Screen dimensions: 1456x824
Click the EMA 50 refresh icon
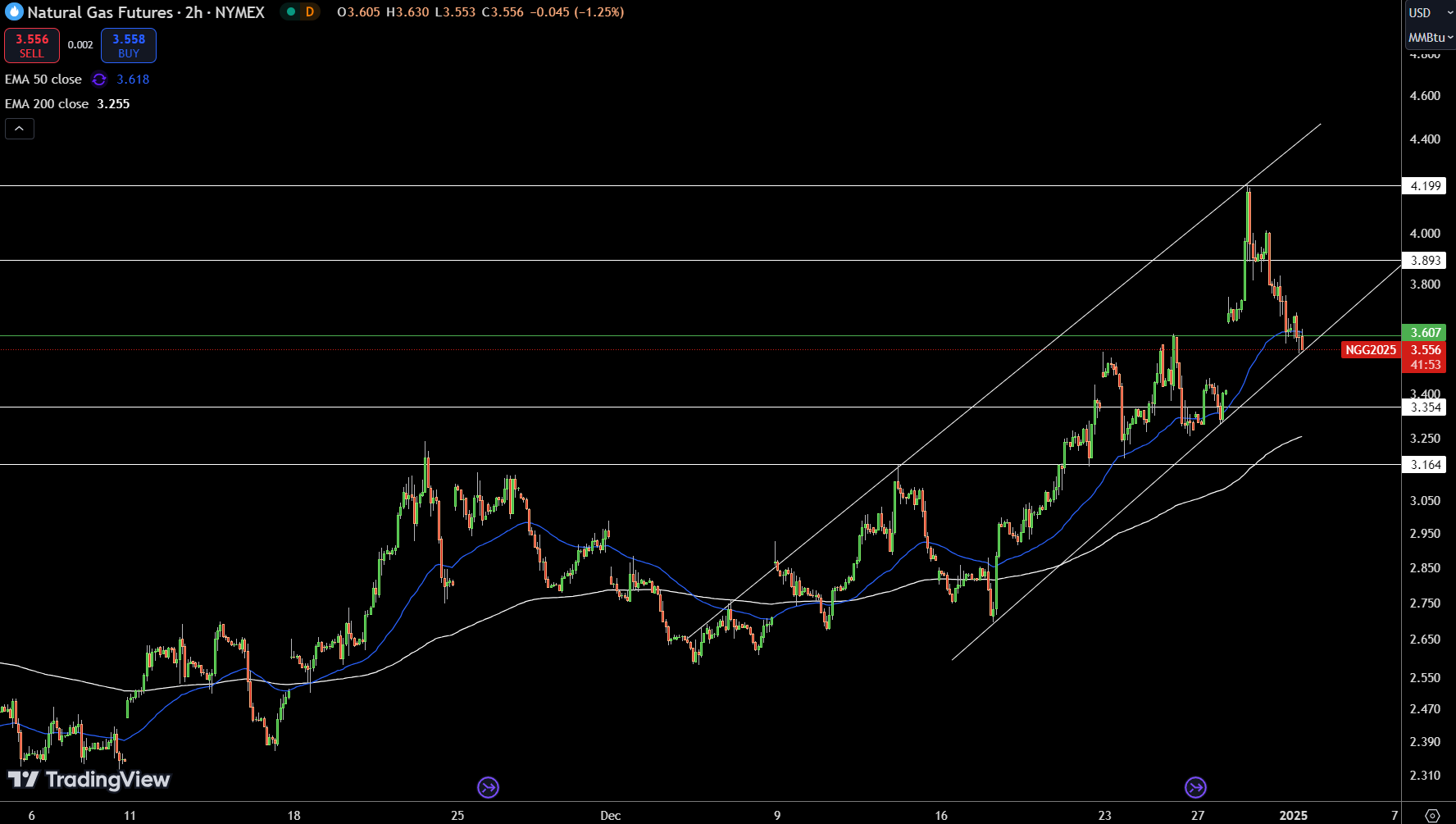pyautogui.click(x=99, y=80)
